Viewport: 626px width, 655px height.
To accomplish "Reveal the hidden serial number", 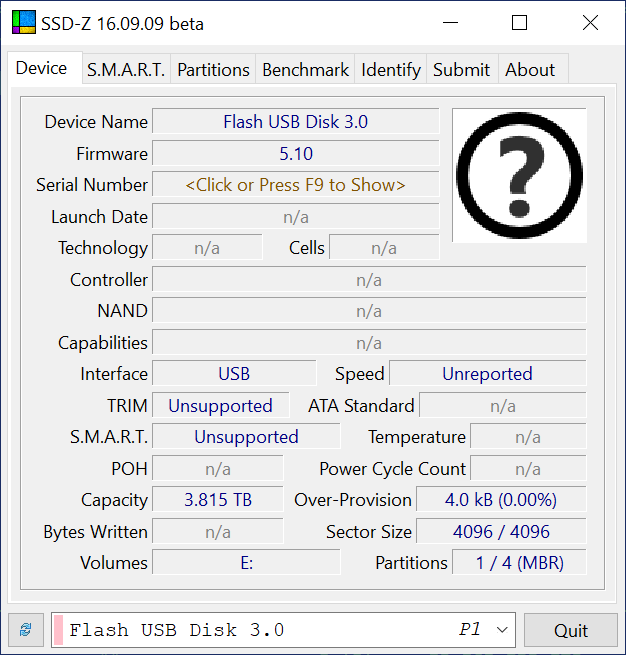I will pyautogui.click(x=295, y=185).
